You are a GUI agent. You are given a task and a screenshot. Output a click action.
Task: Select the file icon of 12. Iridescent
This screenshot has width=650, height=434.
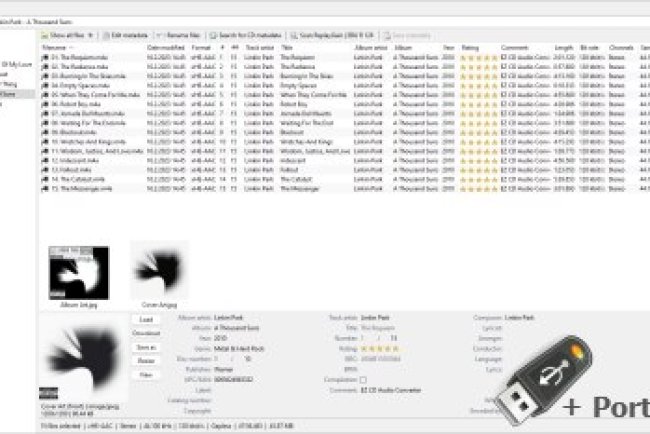[x=45, y=160]
